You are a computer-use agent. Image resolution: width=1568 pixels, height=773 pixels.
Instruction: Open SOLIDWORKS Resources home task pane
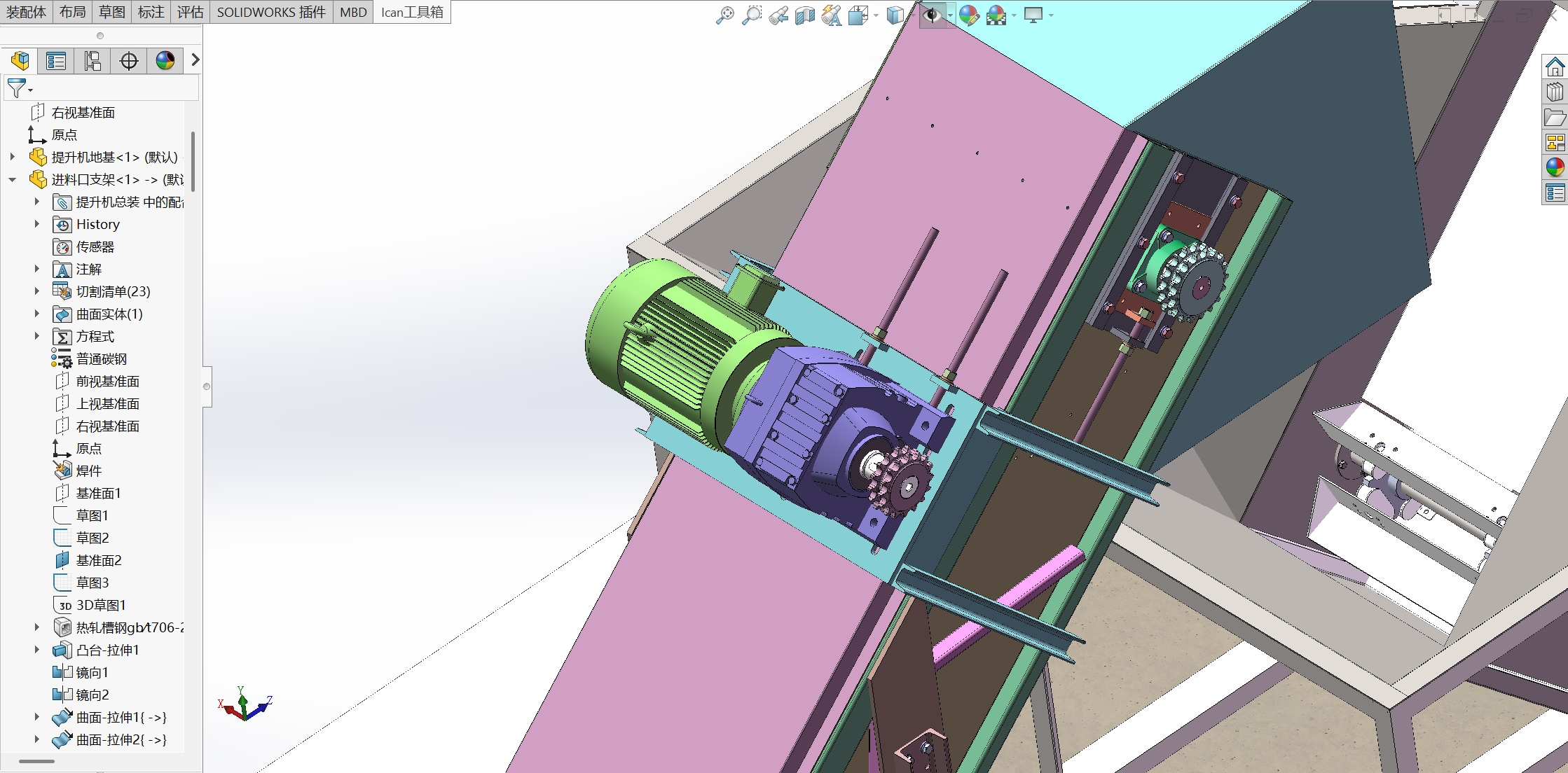coord(1555,67)
